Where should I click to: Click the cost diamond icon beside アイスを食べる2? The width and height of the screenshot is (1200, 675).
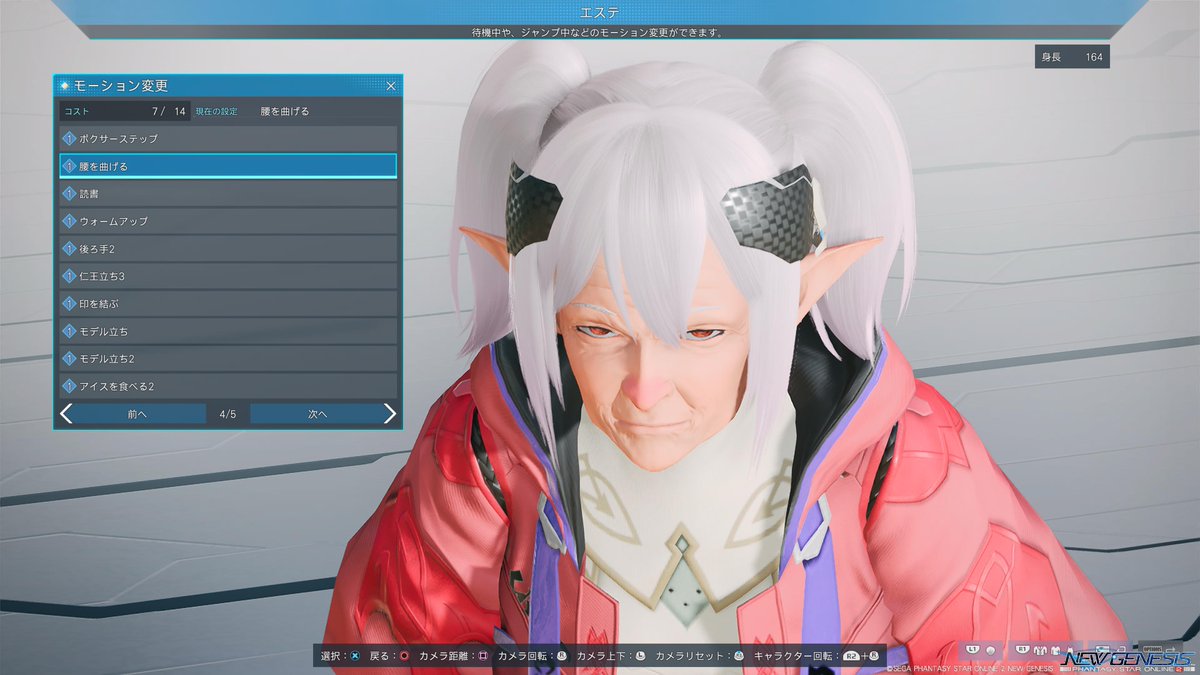70,385
